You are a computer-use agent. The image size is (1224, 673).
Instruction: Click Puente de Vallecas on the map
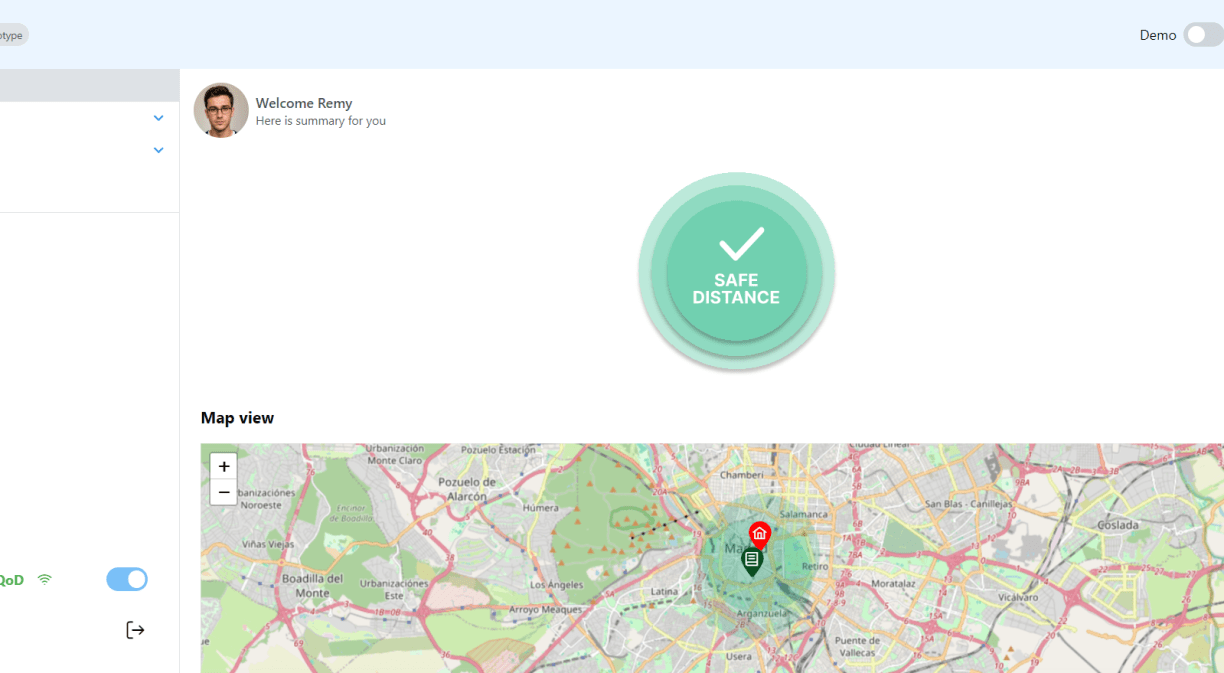pyautogui.click(x=857, y=646)
